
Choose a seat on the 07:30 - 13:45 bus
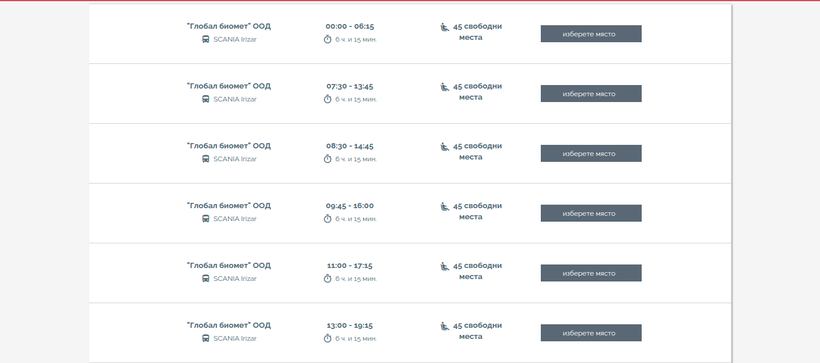coord(591,94)
